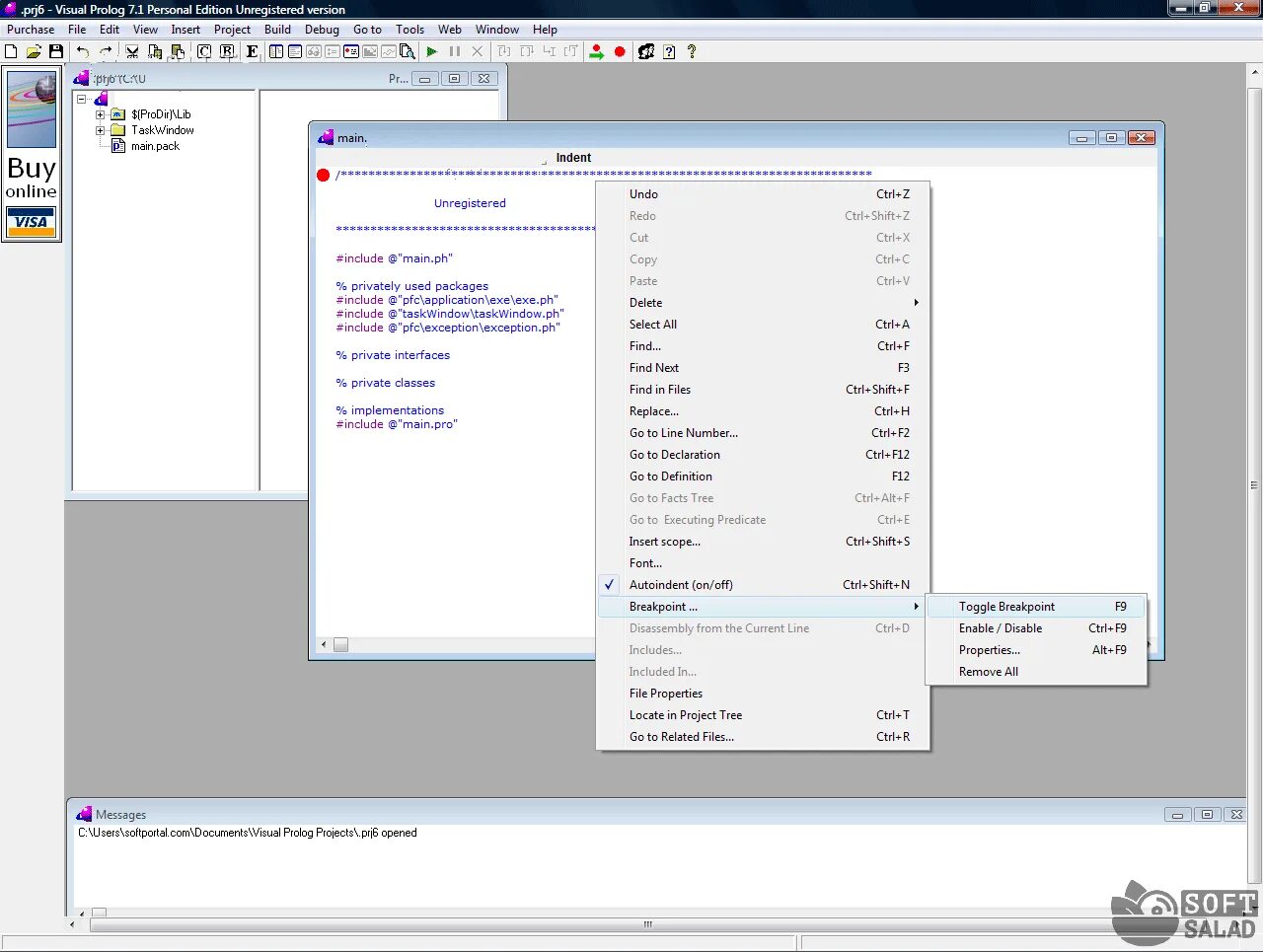Click the Stop debugging X icon

click(478, 51)
